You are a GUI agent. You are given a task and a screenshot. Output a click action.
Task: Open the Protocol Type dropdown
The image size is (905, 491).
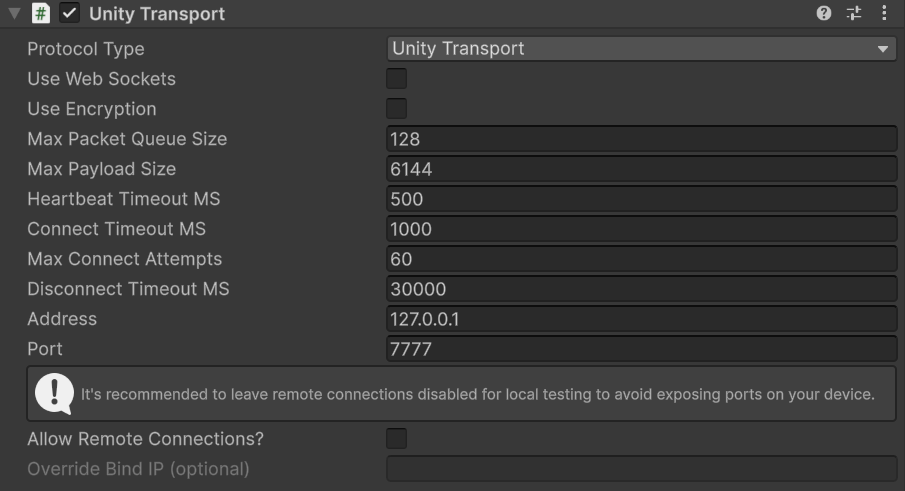pos(641,49)
